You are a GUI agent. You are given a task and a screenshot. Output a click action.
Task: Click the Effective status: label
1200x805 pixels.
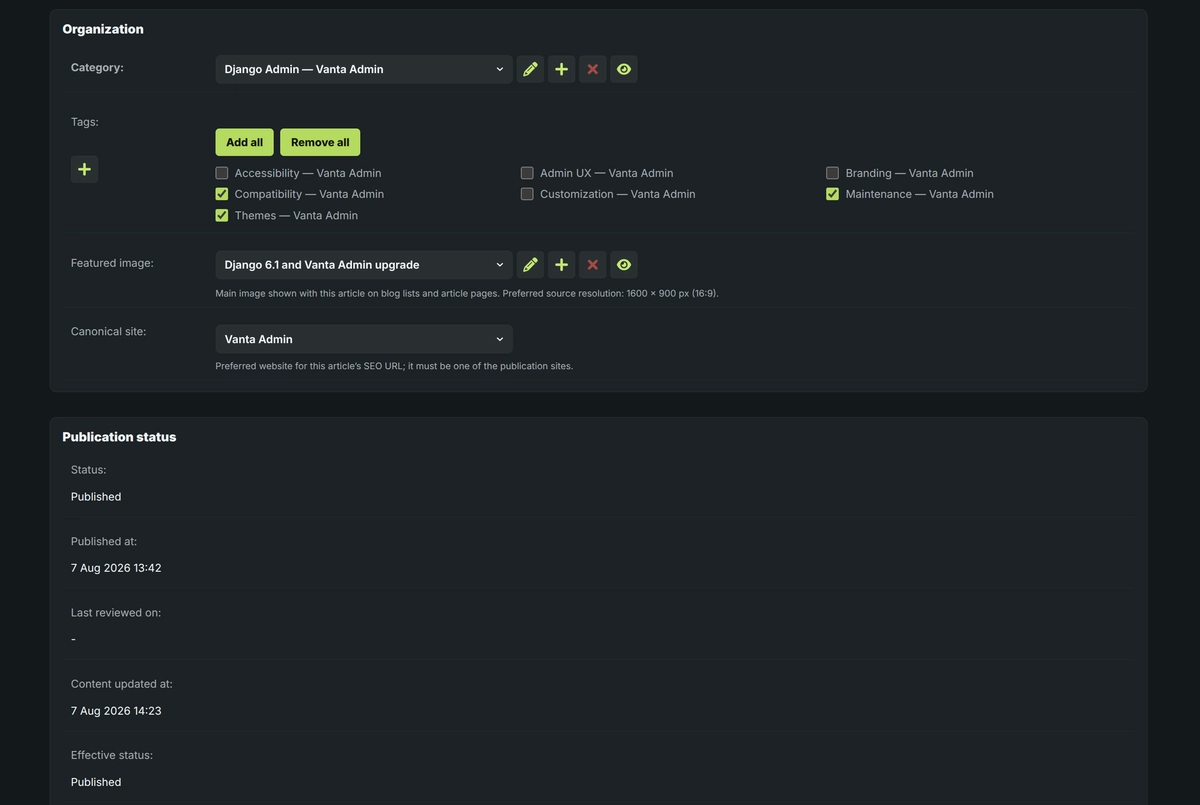[x=112, y=755]
